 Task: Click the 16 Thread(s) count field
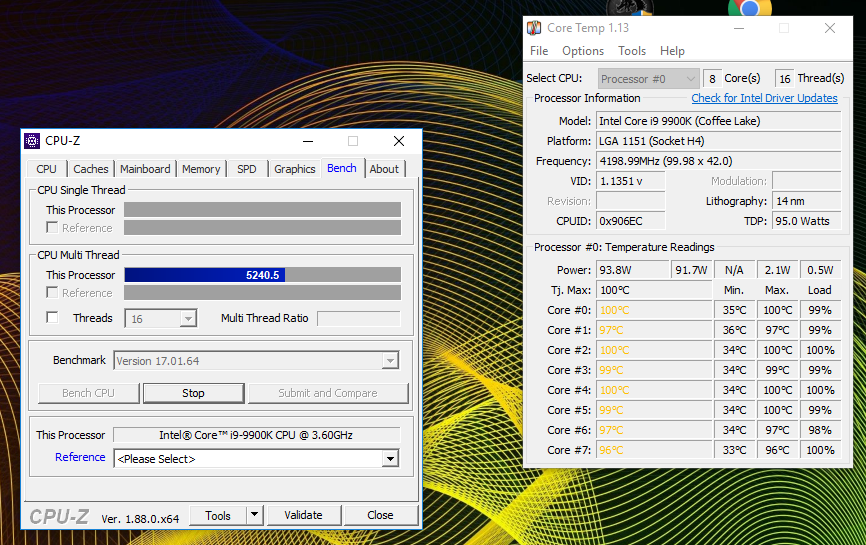[785, 78]
